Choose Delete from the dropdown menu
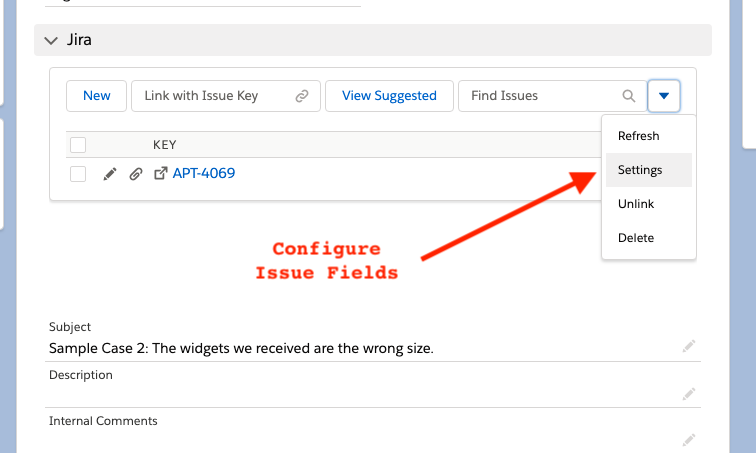The width and height of the screenshot is (756, 453). [x=636, y=238]
